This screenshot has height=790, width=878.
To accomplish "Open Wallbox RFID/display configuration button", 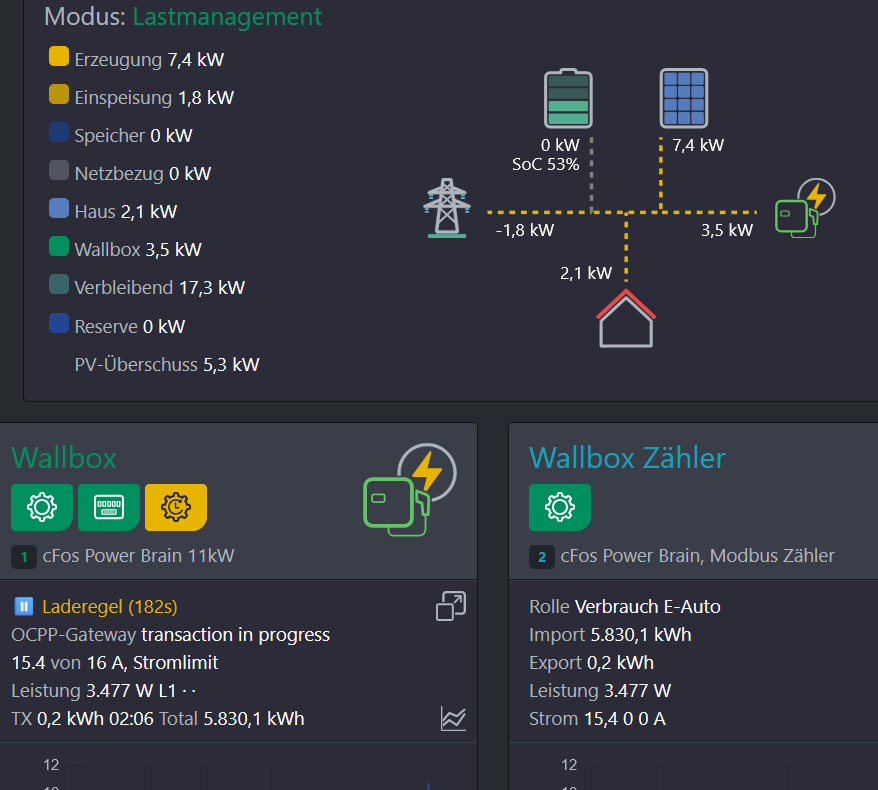I will (109, 507).
